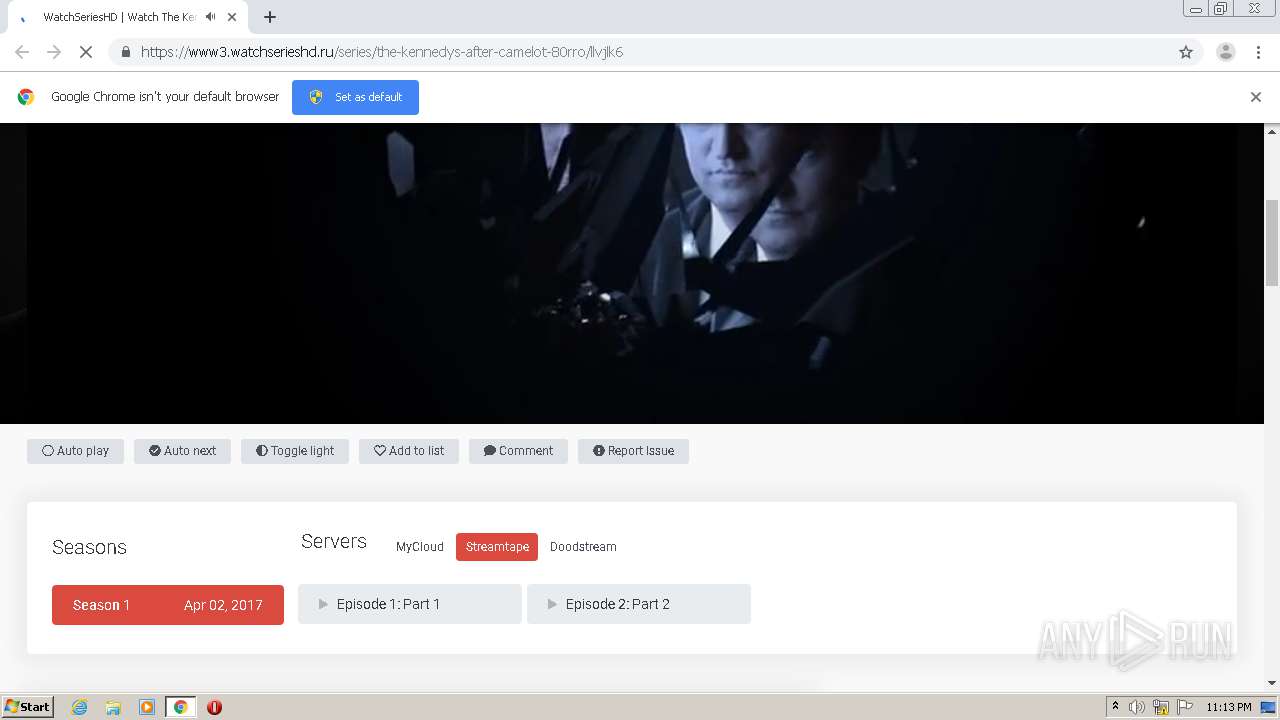Open the red Opera taskbar icon
This screenshot has height=720, width=1280.
(x=214, y=707)
